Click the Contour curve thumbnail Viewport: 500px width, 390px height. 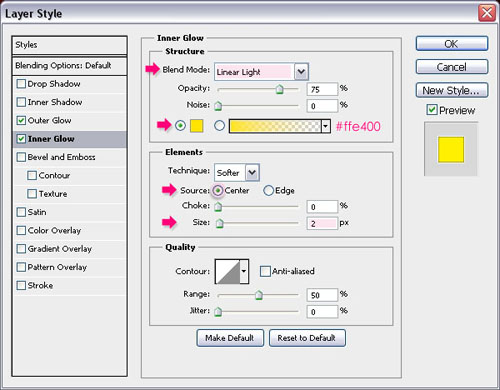click(x=228, y=271)
